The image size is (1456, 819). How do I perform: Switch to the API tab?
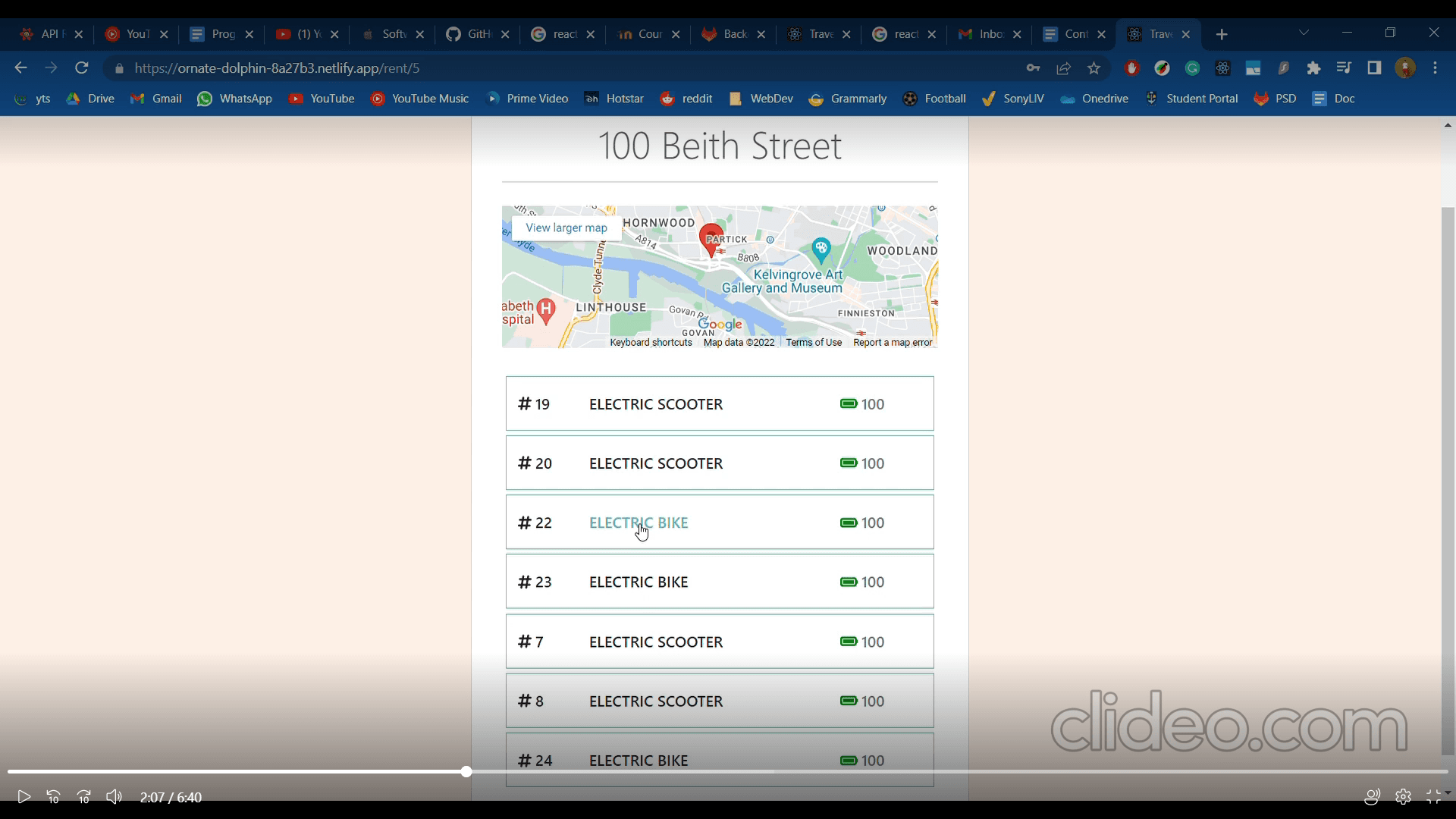[x=52, y=34]
